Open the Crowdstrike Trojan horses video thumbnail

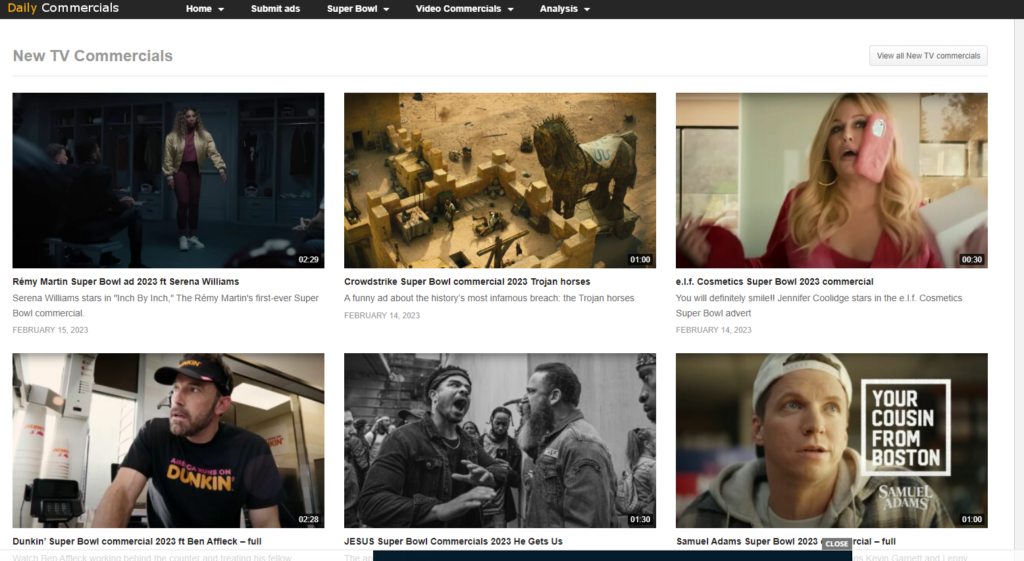point(500,180)
